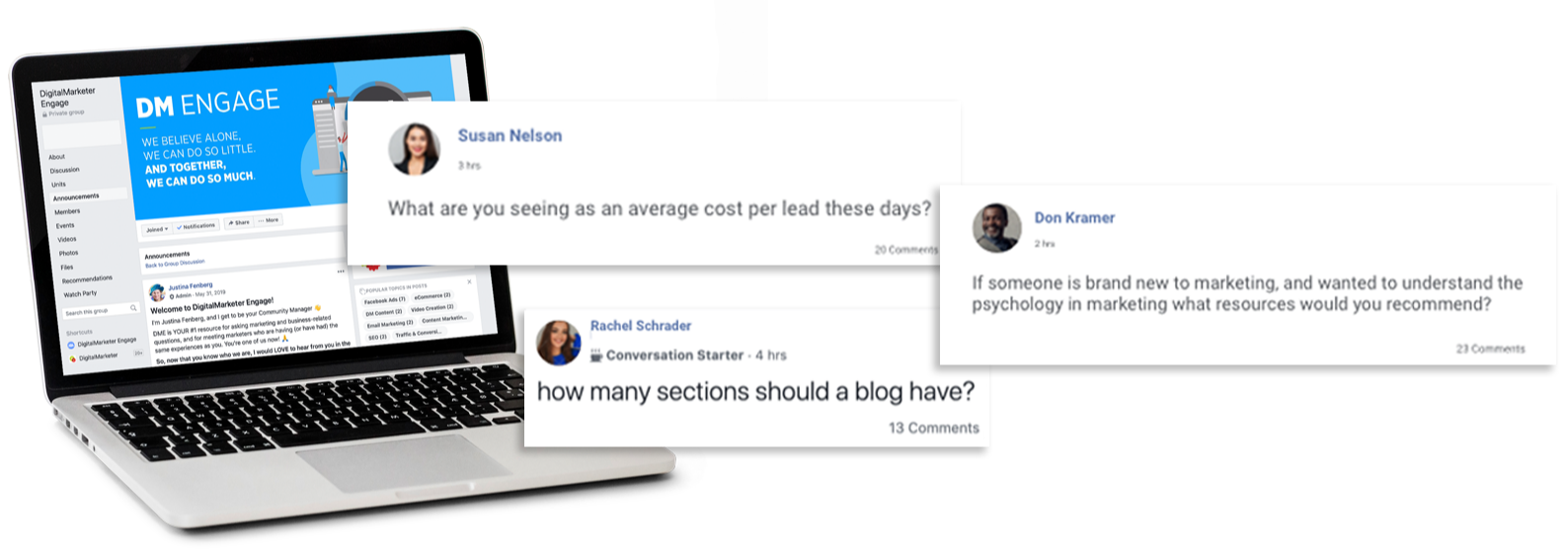Click the search magnifier icon in group search
Image resolution: width=1568 pixels, height=550 pixels.
point(133,308)
